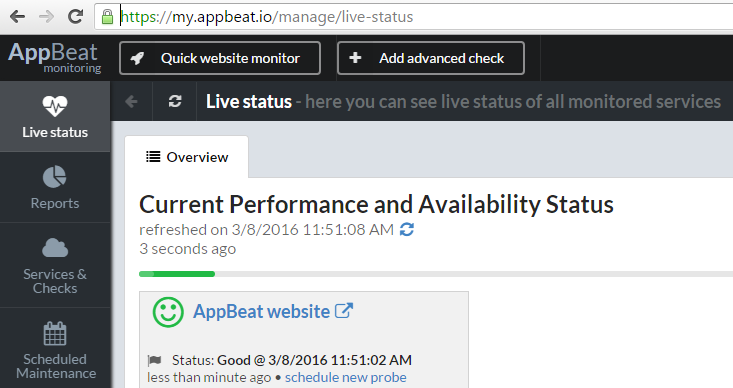Click the green SSL padlock icon
Viewport: 733px width, 388px height.
(x=108, y=17)
